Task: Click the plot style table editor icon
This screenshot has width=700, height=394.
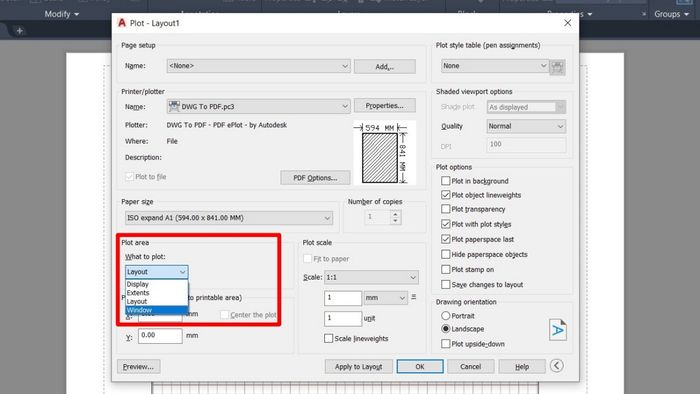Action: click(x=557, y=67)
